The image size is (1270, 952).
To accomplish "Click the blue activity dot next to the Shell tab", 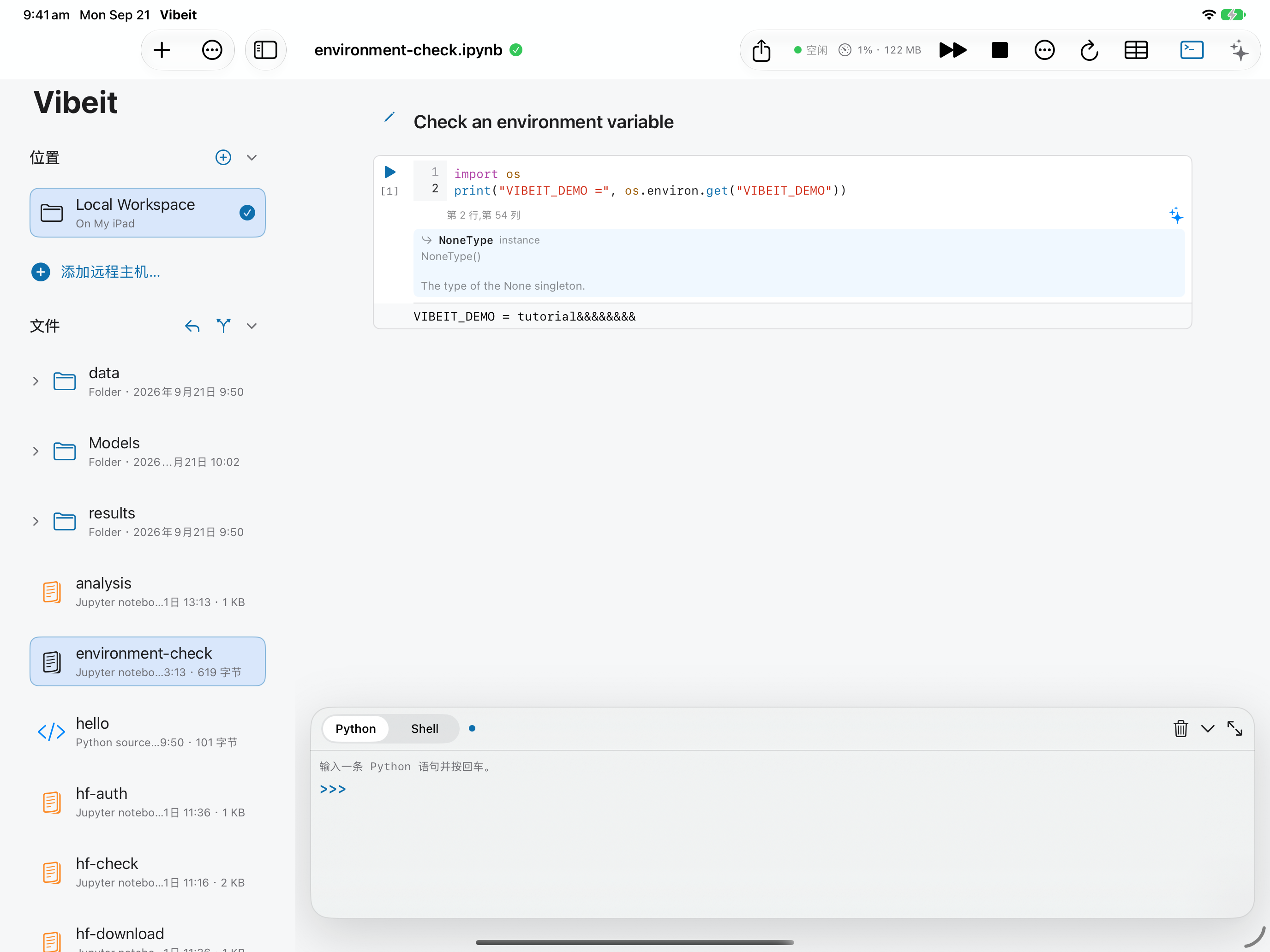I will [x=472, y=728].
